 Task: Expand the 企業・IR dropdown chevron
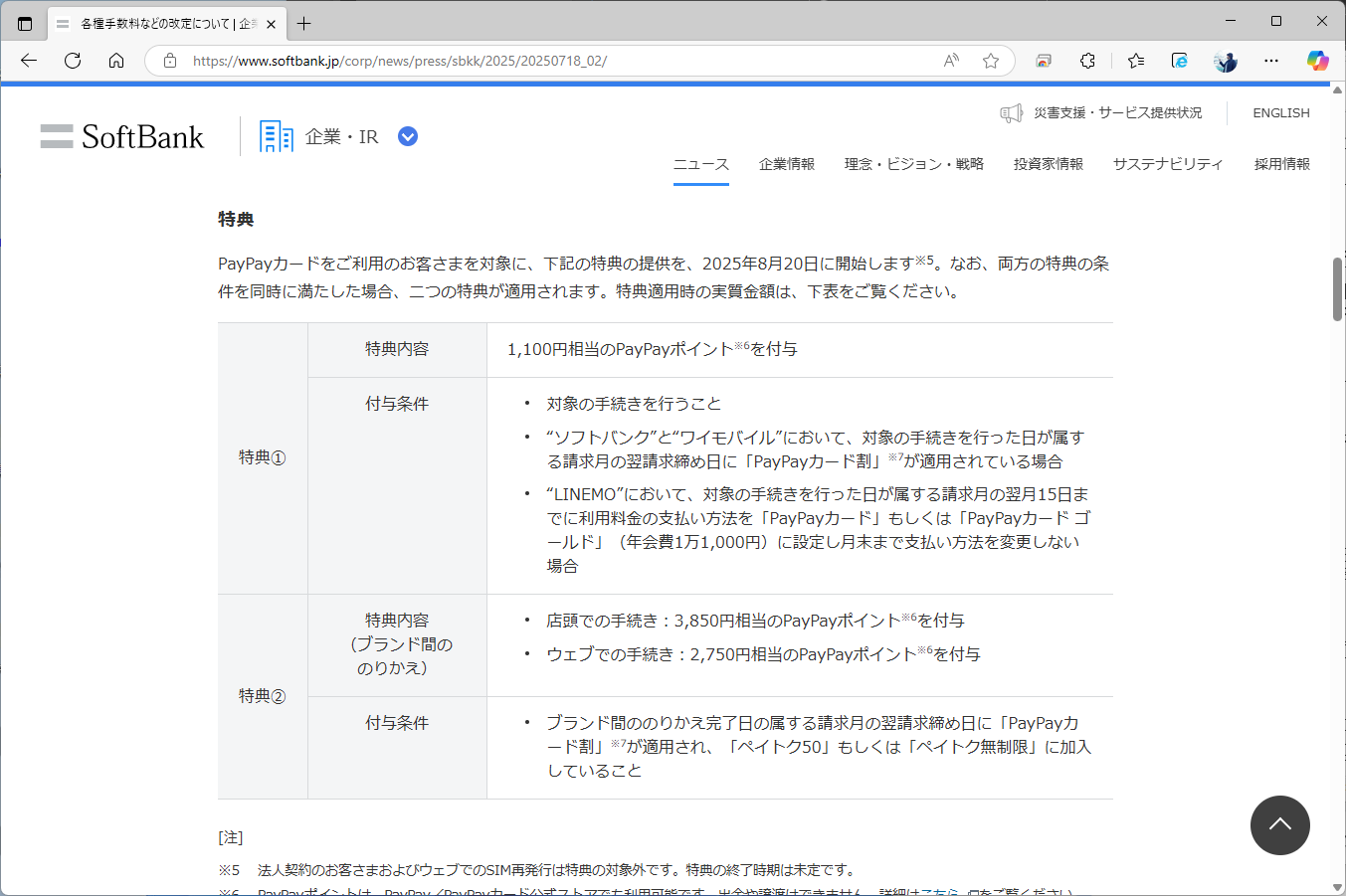[x=408, y=136]
